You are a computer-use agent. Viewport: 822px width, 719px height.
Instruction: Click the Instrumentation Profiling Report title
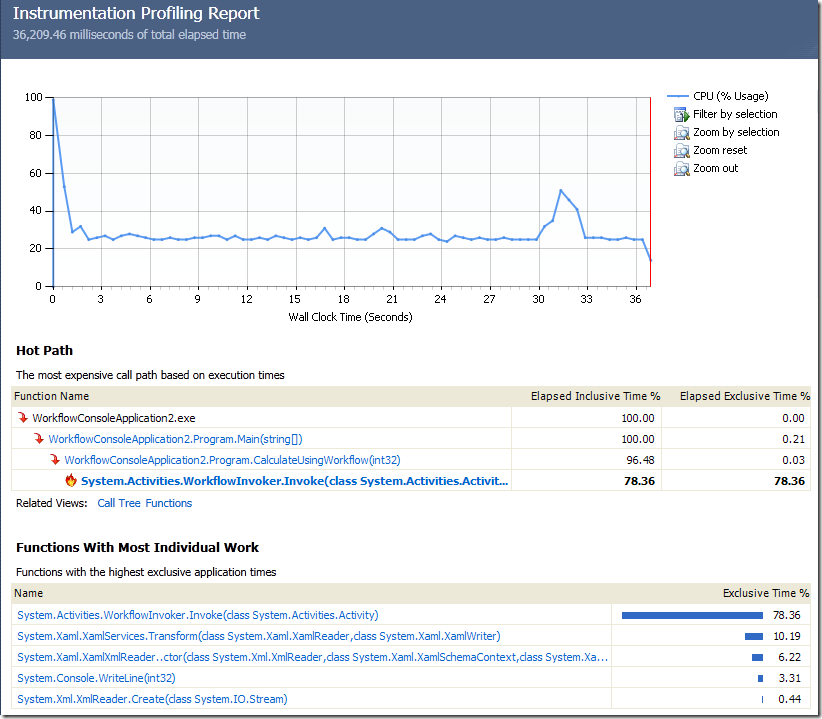pos(136,13)
